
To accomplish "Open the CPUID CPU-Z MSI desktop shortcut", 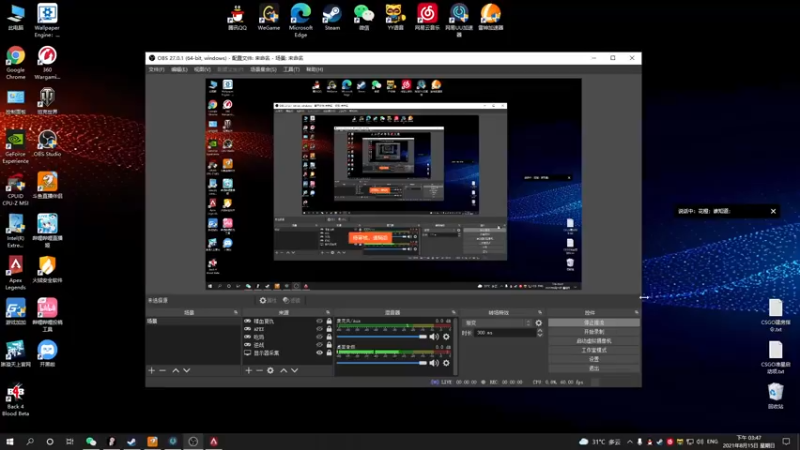I will (x=15, y=189).
